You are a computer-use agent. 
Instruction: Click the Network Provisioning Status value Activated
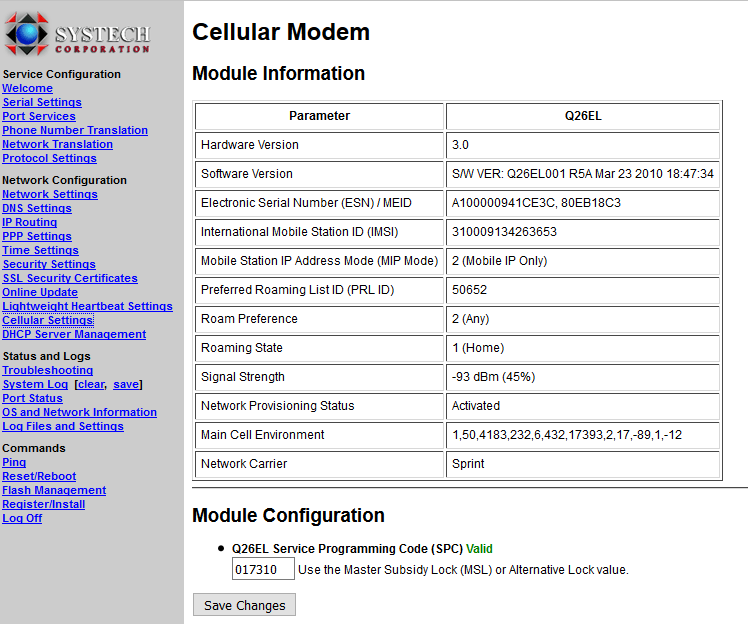pyautogui.click(x=476, y=406)
